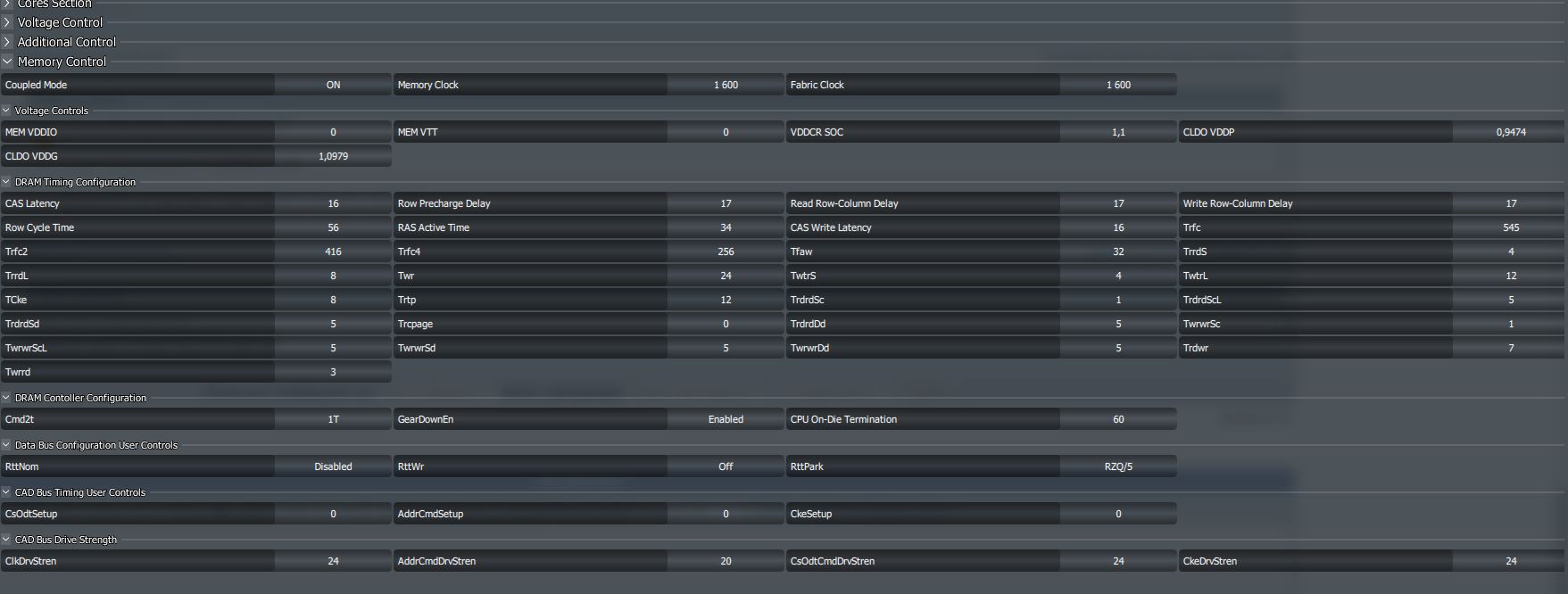
Task: Click the VDDCR SOC voltage value
Action: pos(1118,132)
